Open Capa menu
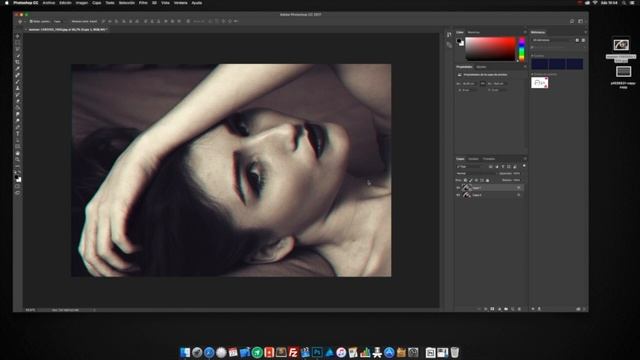The image size is (640, 360). [96, 3]
